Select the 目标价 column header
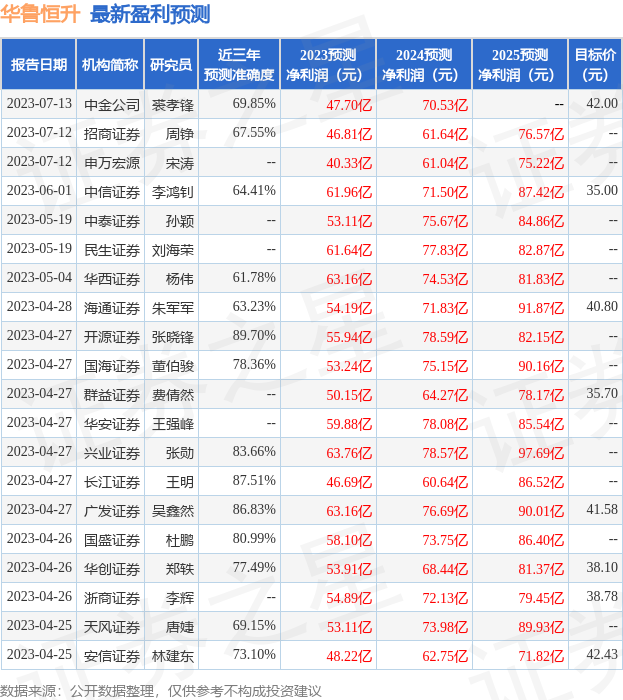This screenshot has height=700, width=623. coord(595,65)
